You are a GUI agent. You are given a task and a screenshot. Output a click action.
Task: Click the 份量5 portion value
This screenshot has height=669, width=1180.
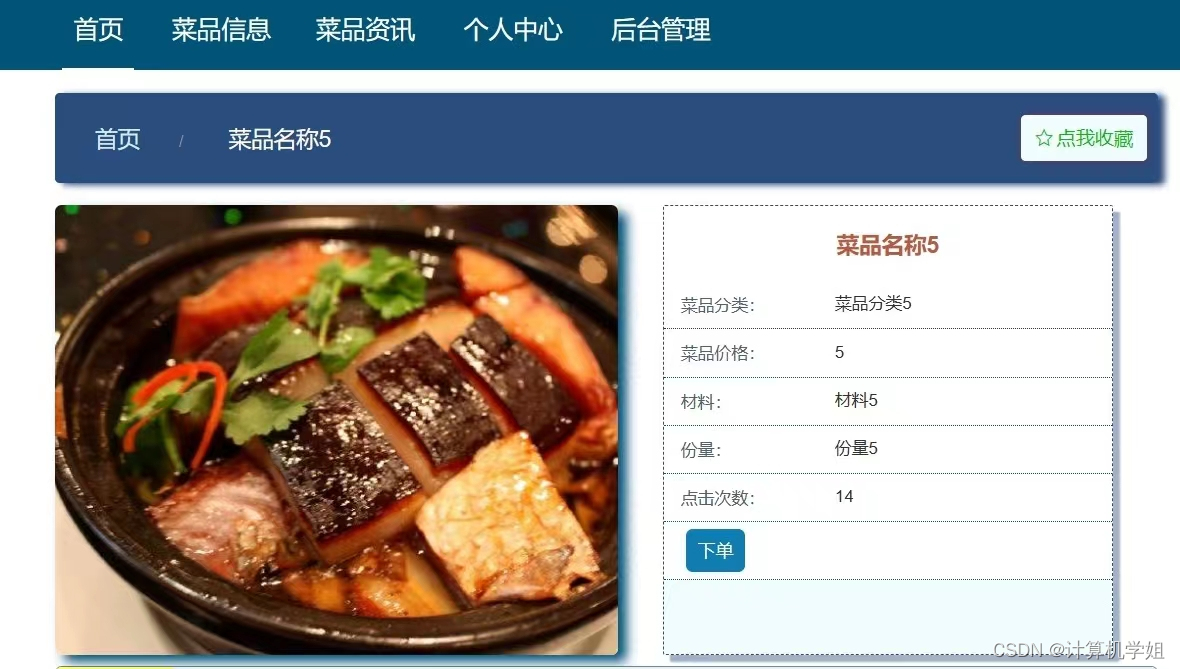pos(856,449)
